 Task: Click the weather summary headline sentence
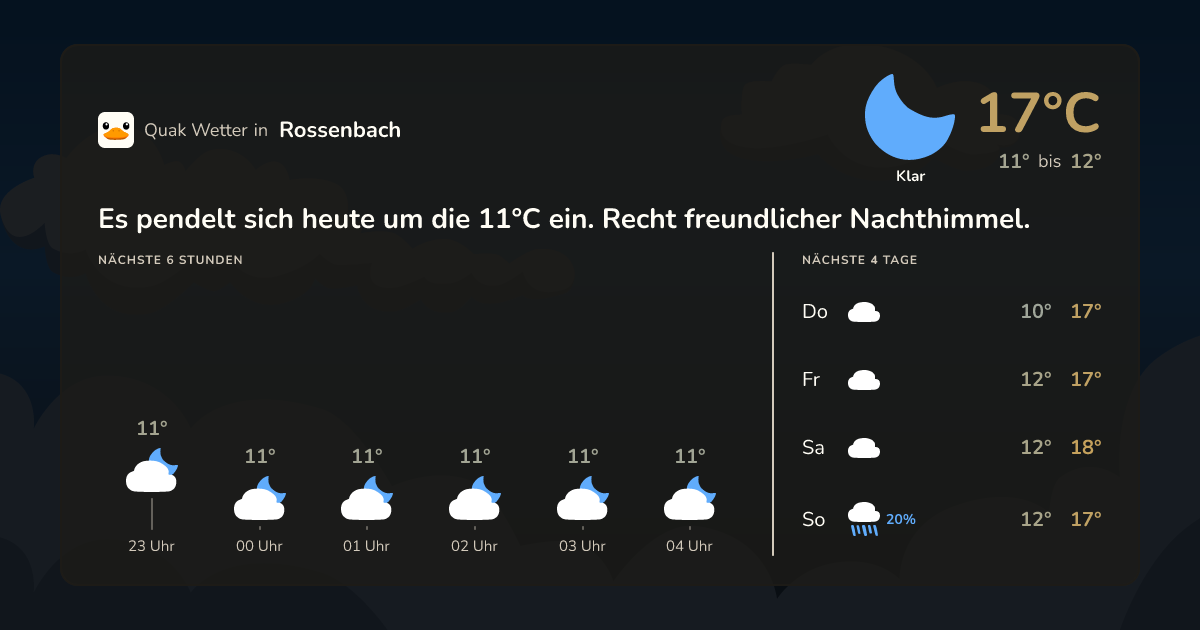564,218
